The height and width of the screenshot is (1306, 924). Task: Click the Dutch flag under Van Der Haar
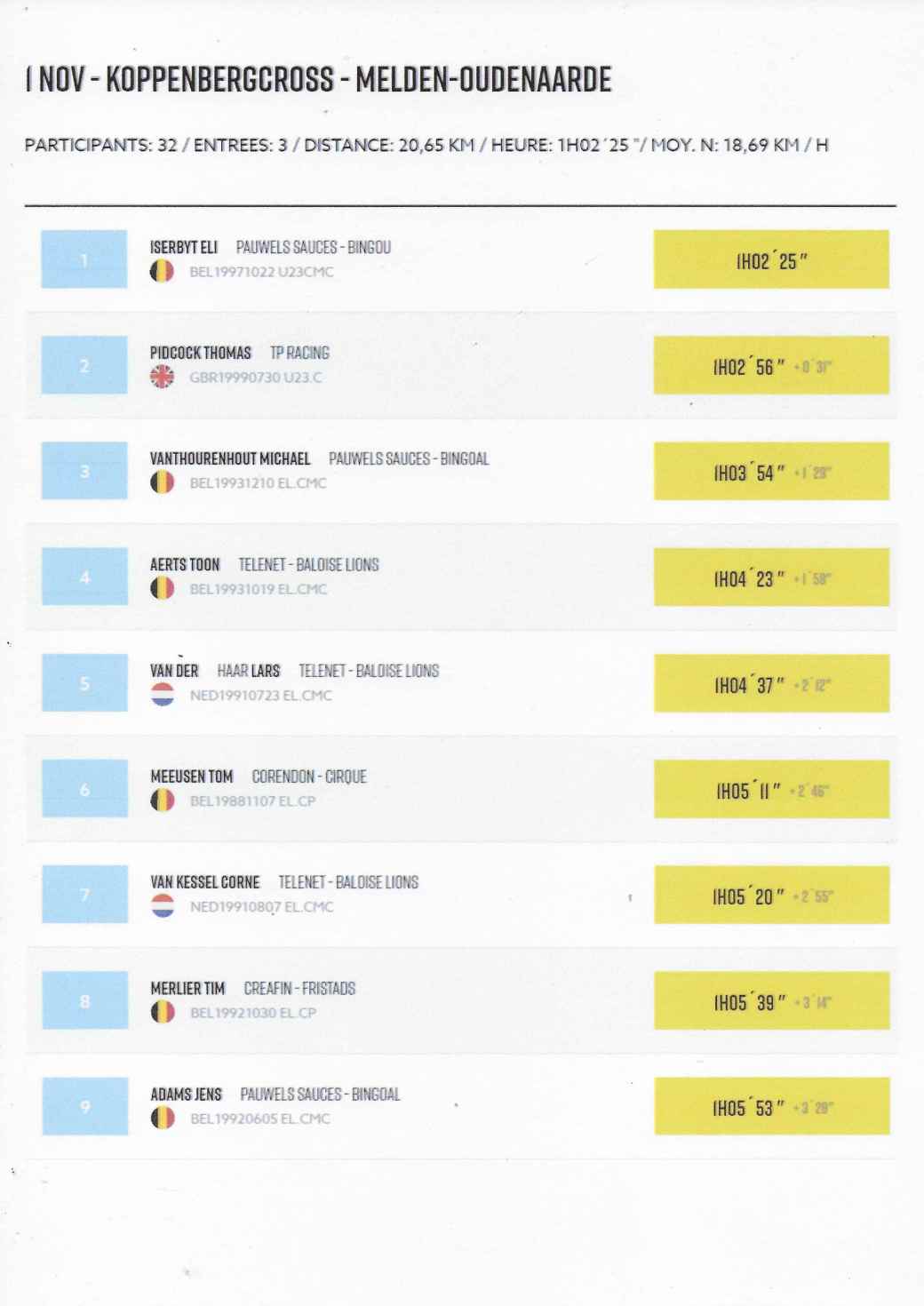pyautogui.click(x=163, y=695)
